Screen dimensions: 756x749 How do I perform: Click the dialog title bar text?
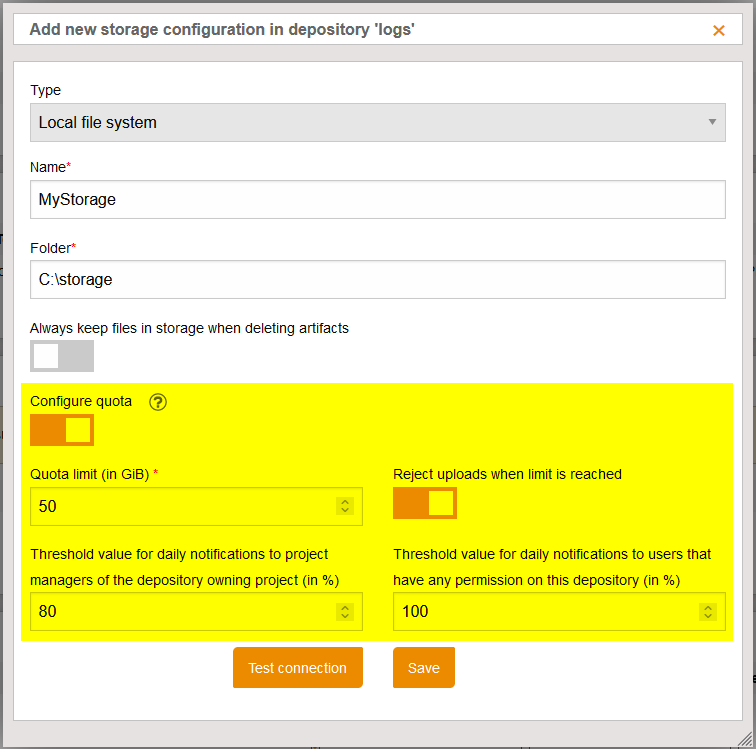click(222, 30)
